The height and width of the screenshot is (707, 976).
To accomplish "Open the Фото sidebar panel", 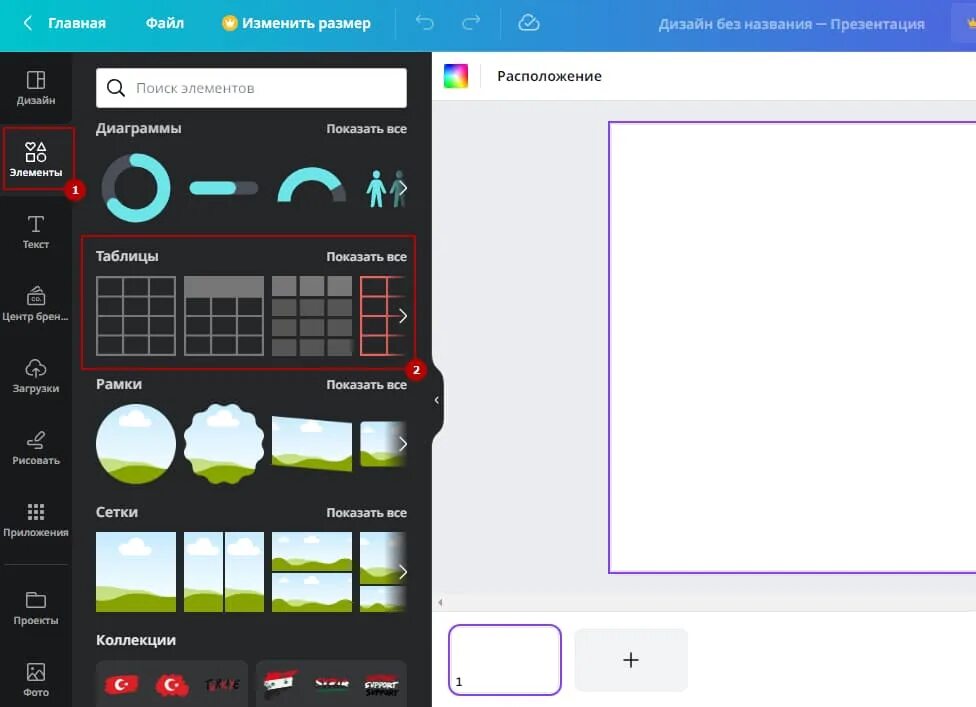I will tap(35, 680).
